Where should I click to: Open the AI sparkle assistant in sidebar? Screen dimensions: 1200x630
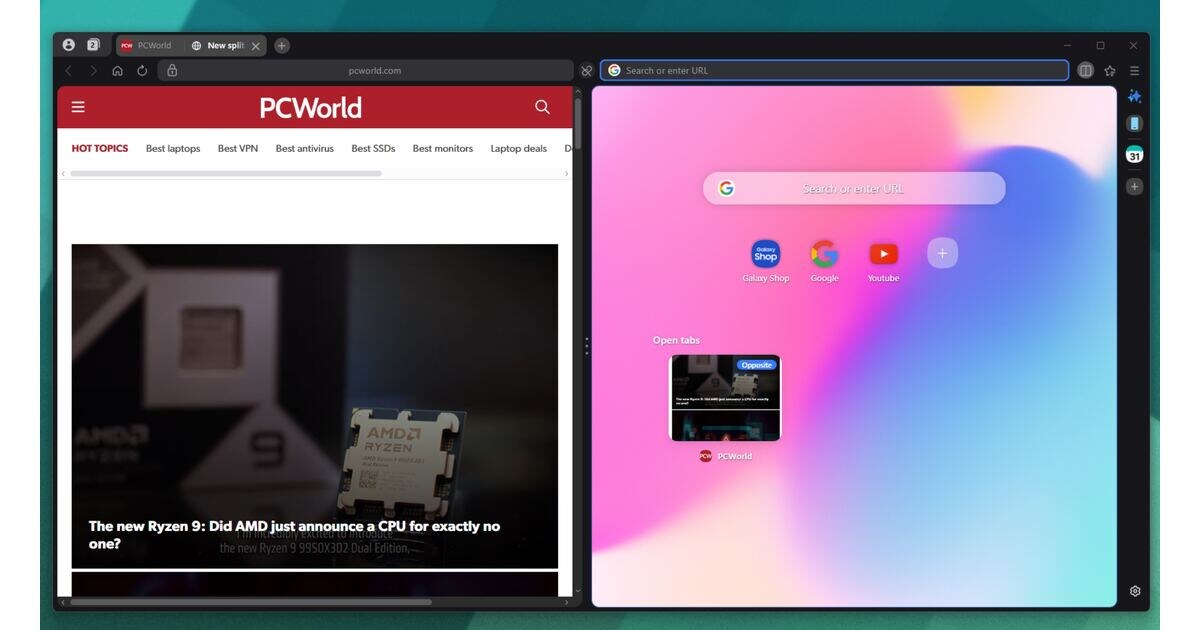[x=1134, y=96]
